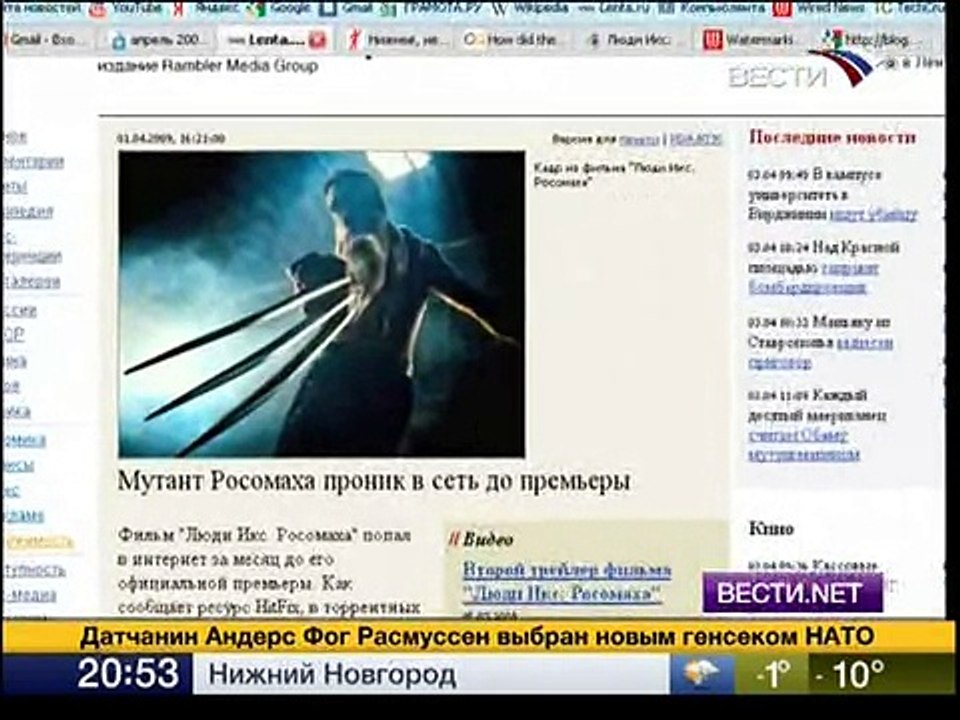
Task: Click the Видео block heading
Action: [488, 539]
